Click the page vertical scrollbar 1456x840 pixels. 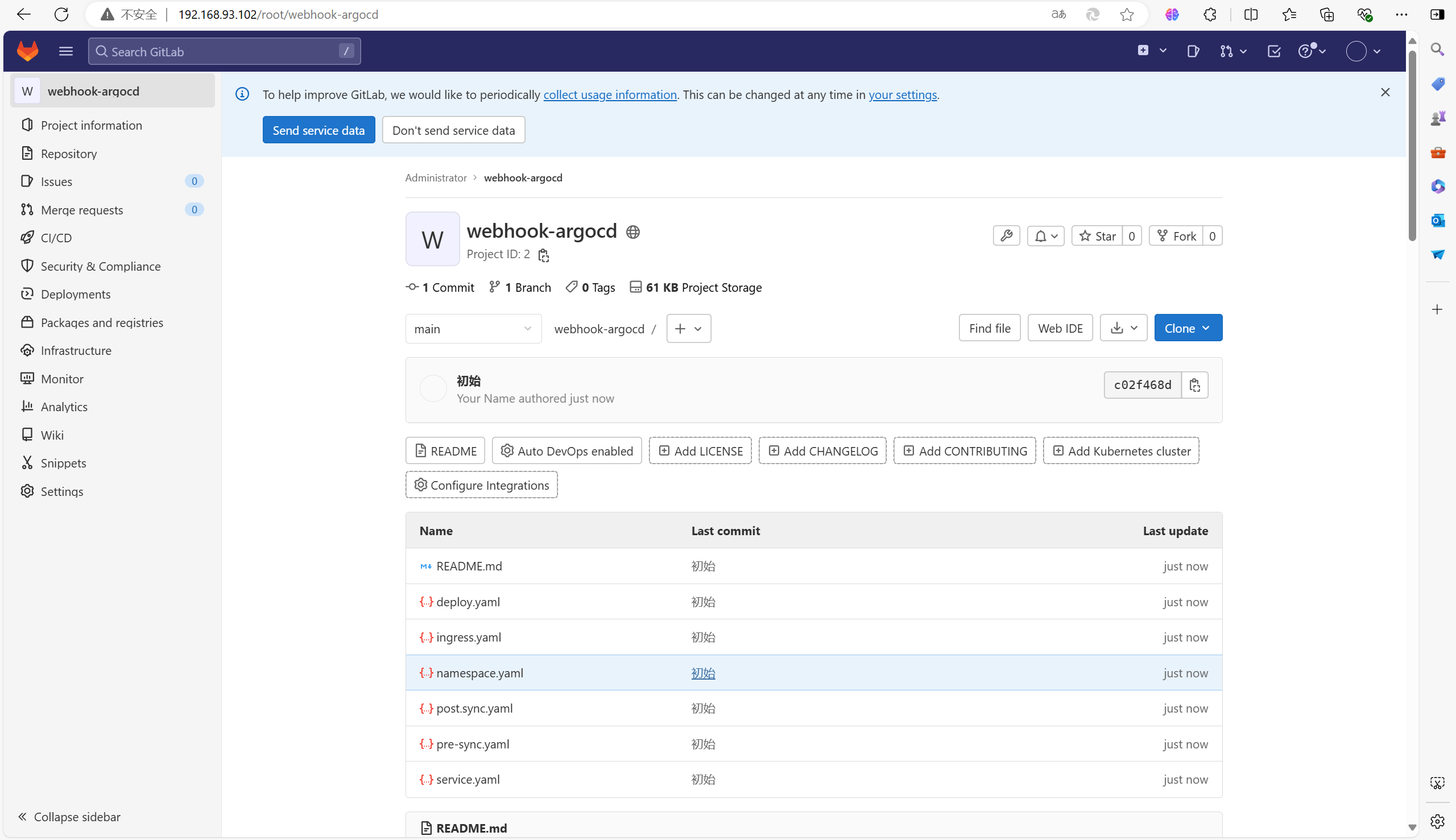click(1412, 145)
